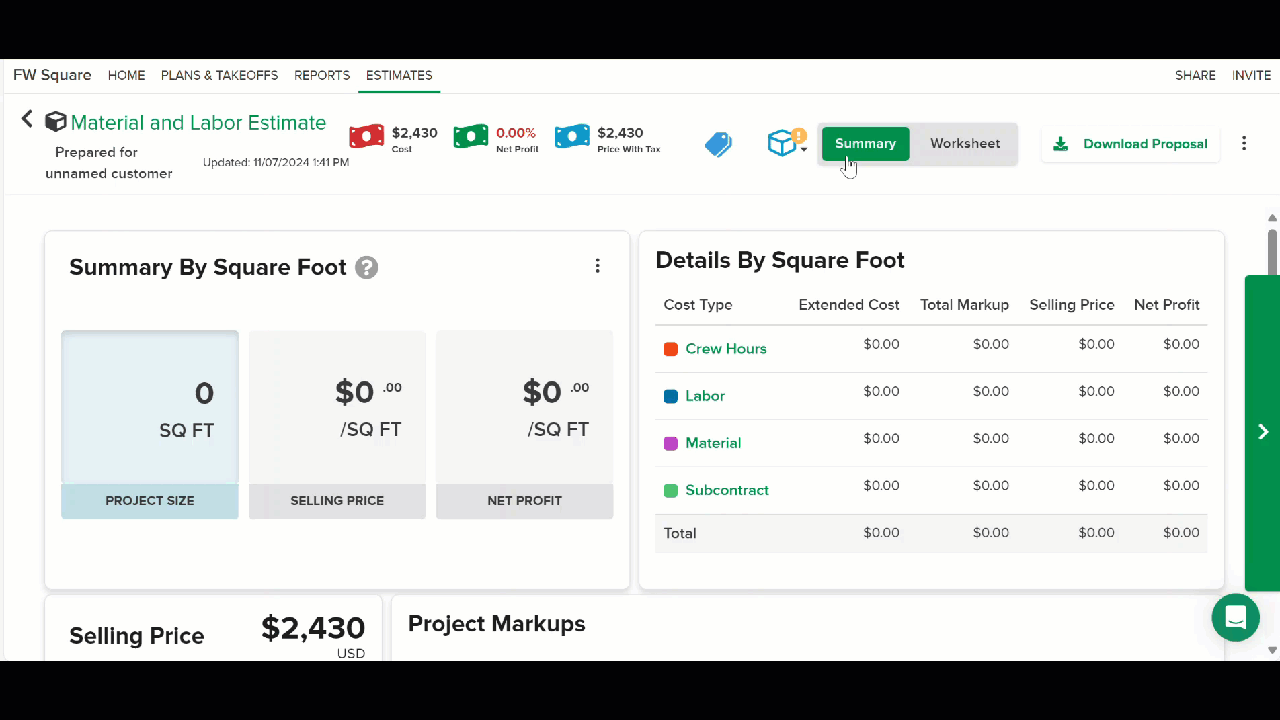1280x720 pixels.
Task: Open the HOME menu item
Action: pyautogui.click(x=127, y=75)
